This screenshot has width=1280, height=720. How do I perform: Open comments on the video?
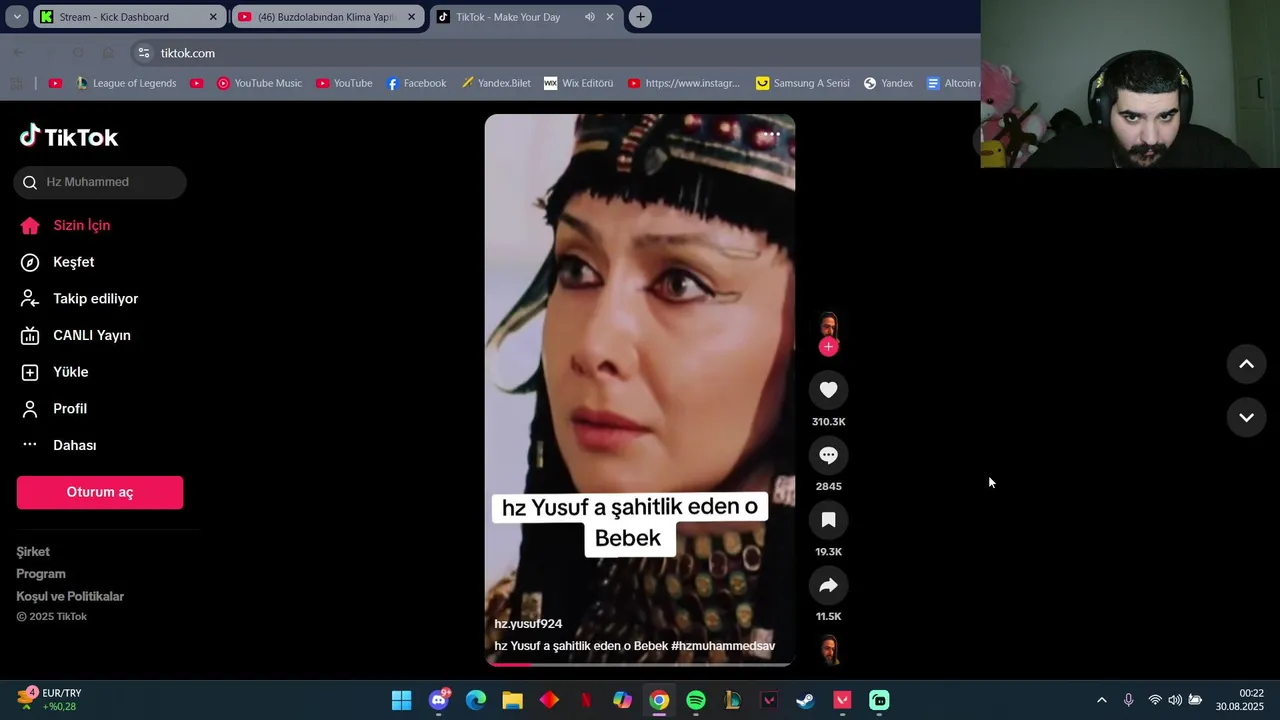coord(828,455)
